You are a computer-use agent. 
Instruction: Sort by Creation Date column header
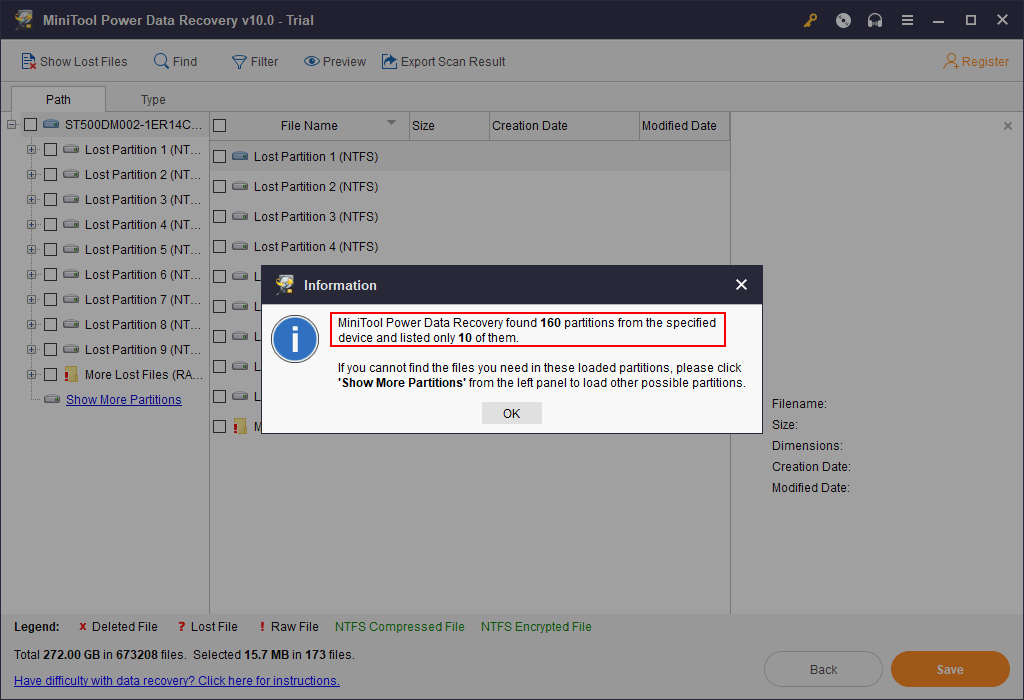coord(564,125)
